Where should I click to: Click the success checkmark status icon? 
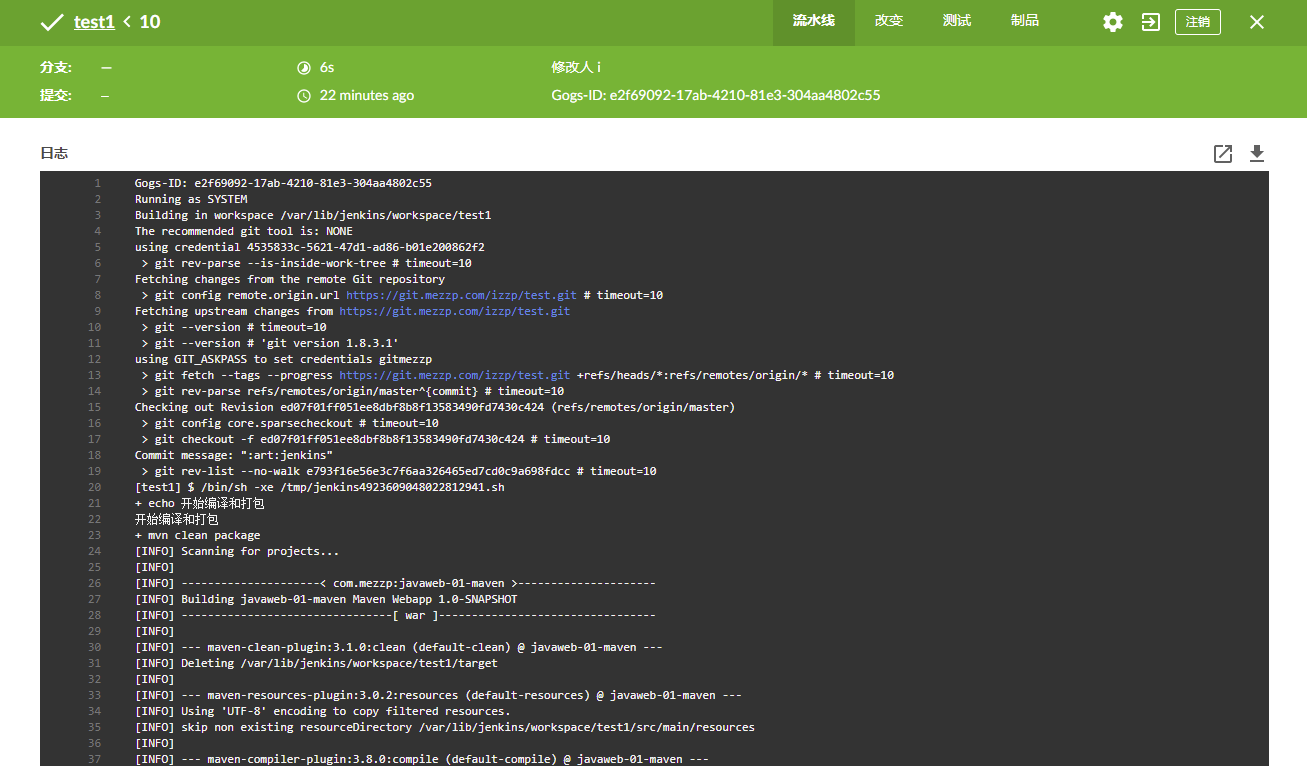pyautogui.click(x=52, y=22)
